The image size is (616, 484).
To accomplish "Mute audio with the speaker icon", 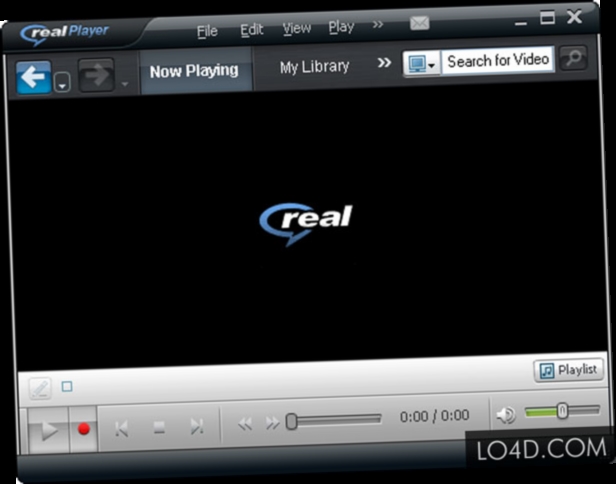I will (x=506, y=415).
